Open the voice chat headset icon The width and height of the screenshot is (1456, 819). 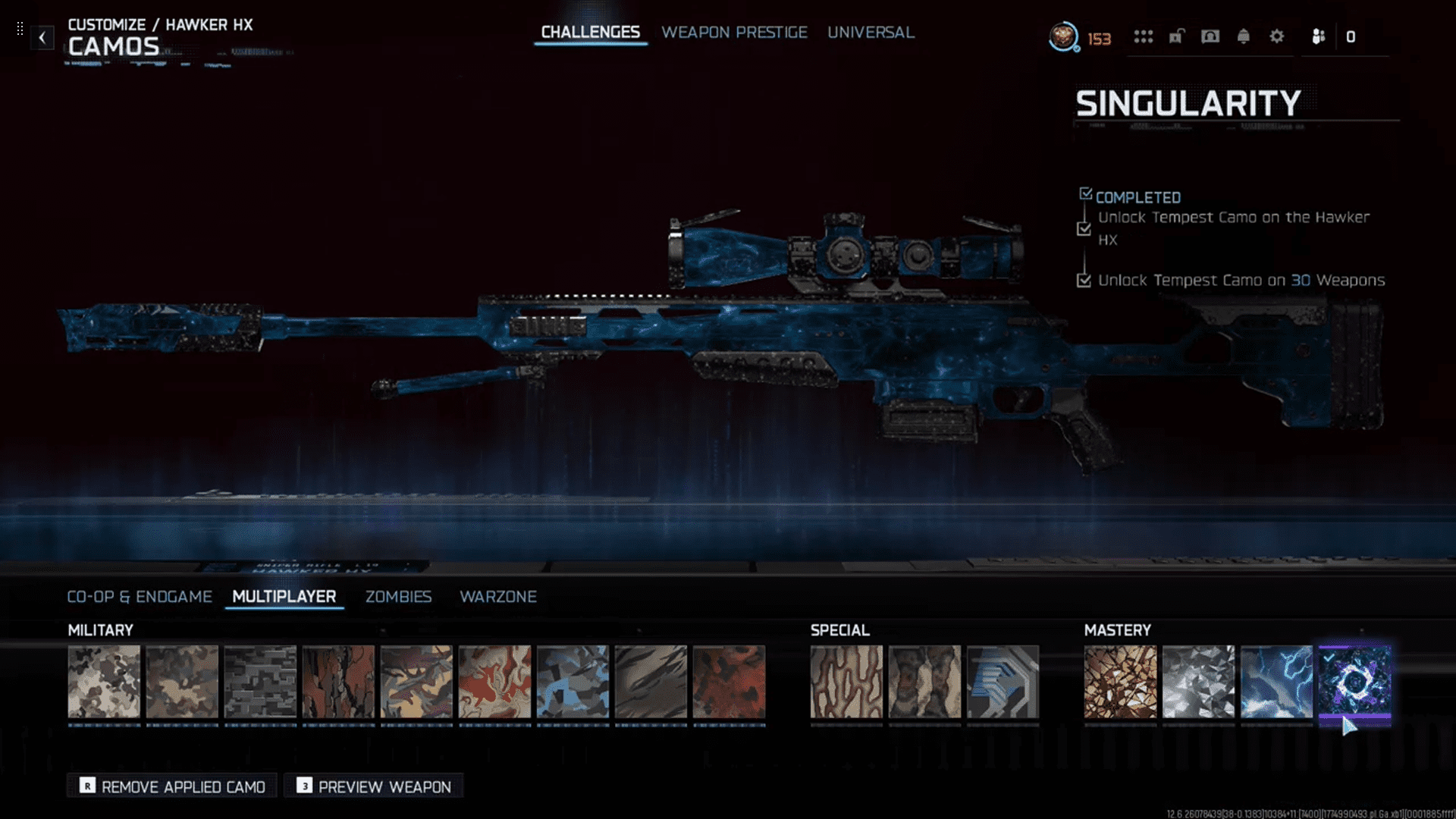click(1210, 36)
